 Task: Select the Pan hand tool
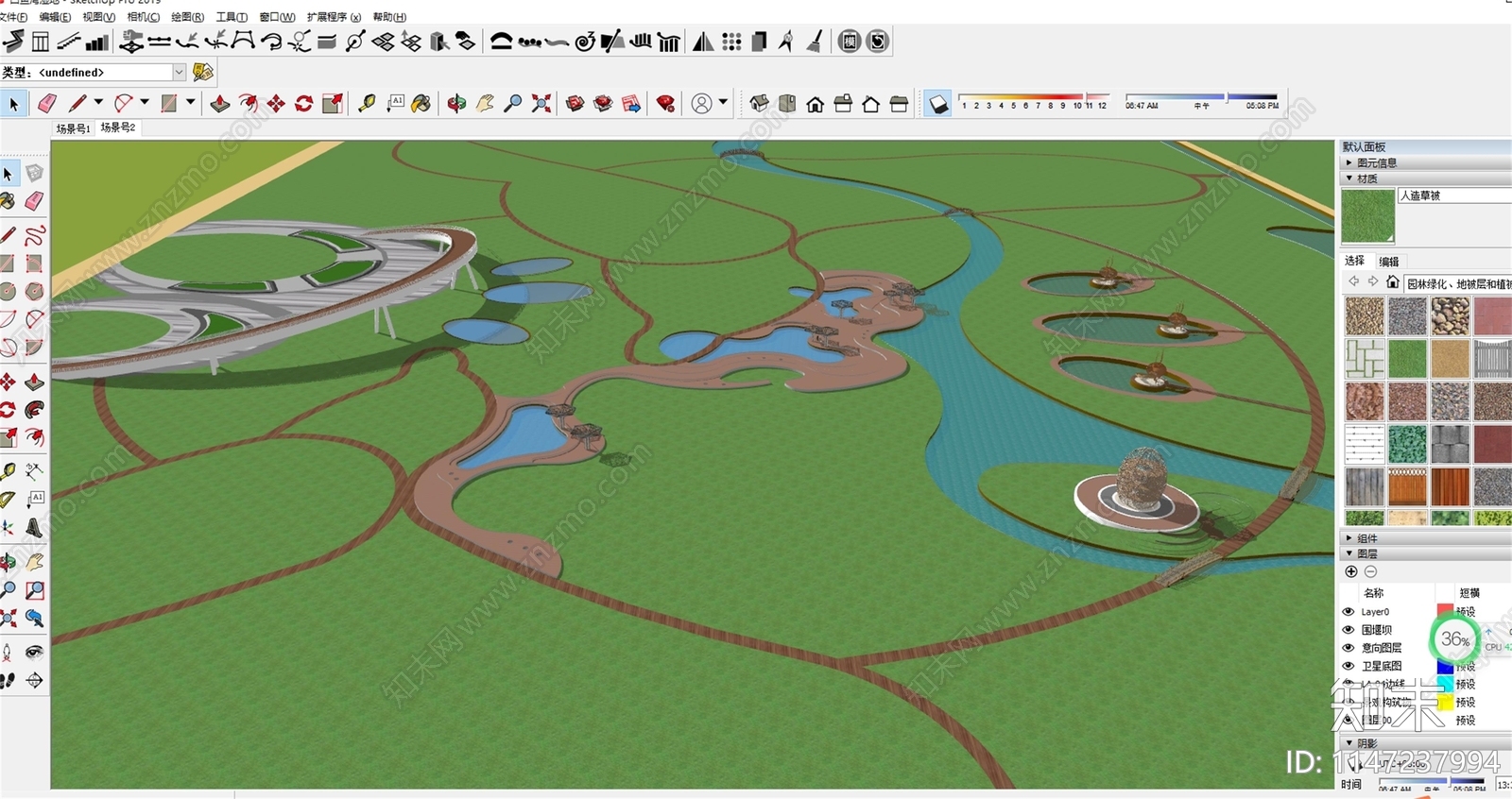tap(485, 104)
